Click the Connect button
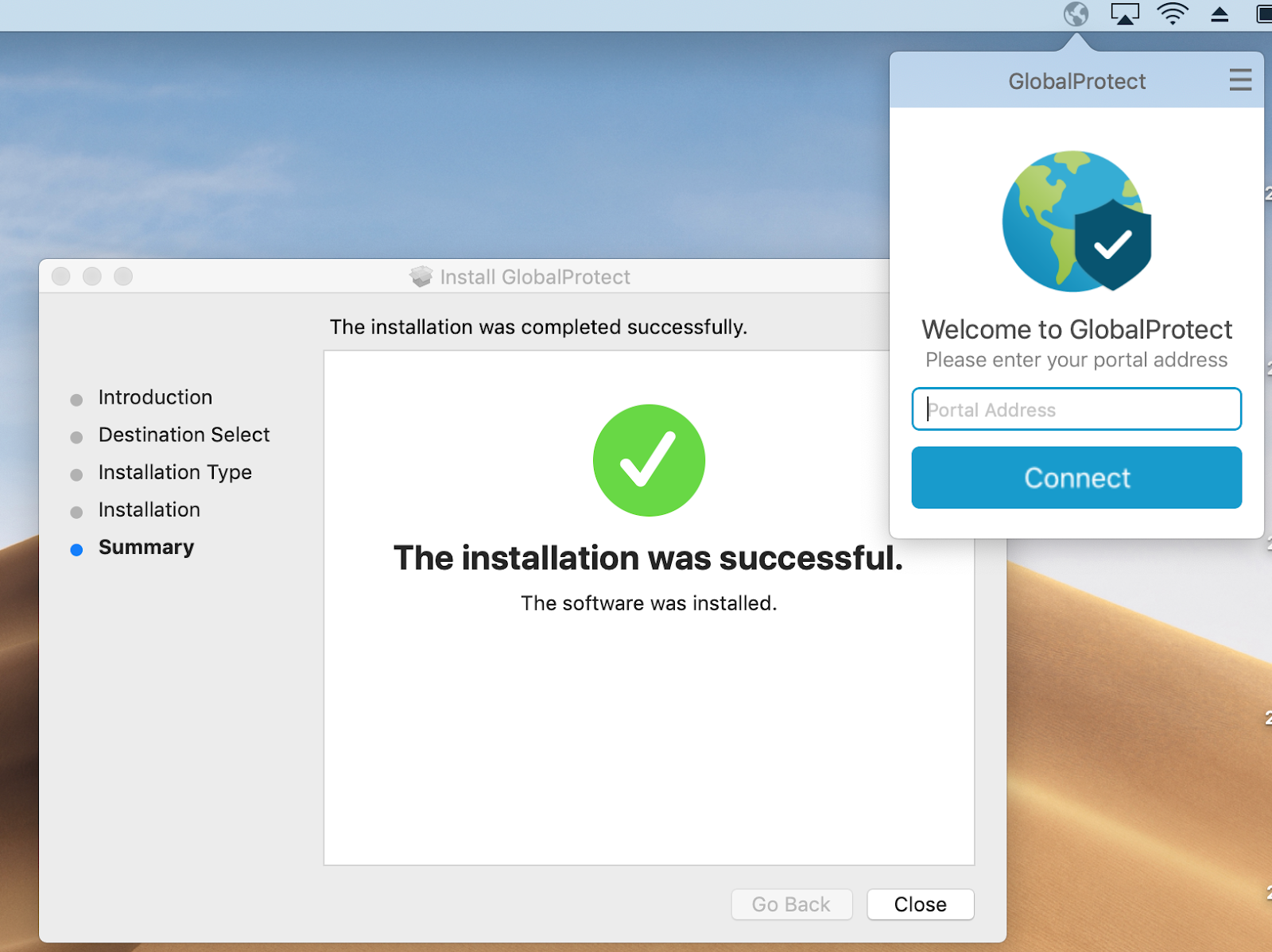 point(1076,478)
